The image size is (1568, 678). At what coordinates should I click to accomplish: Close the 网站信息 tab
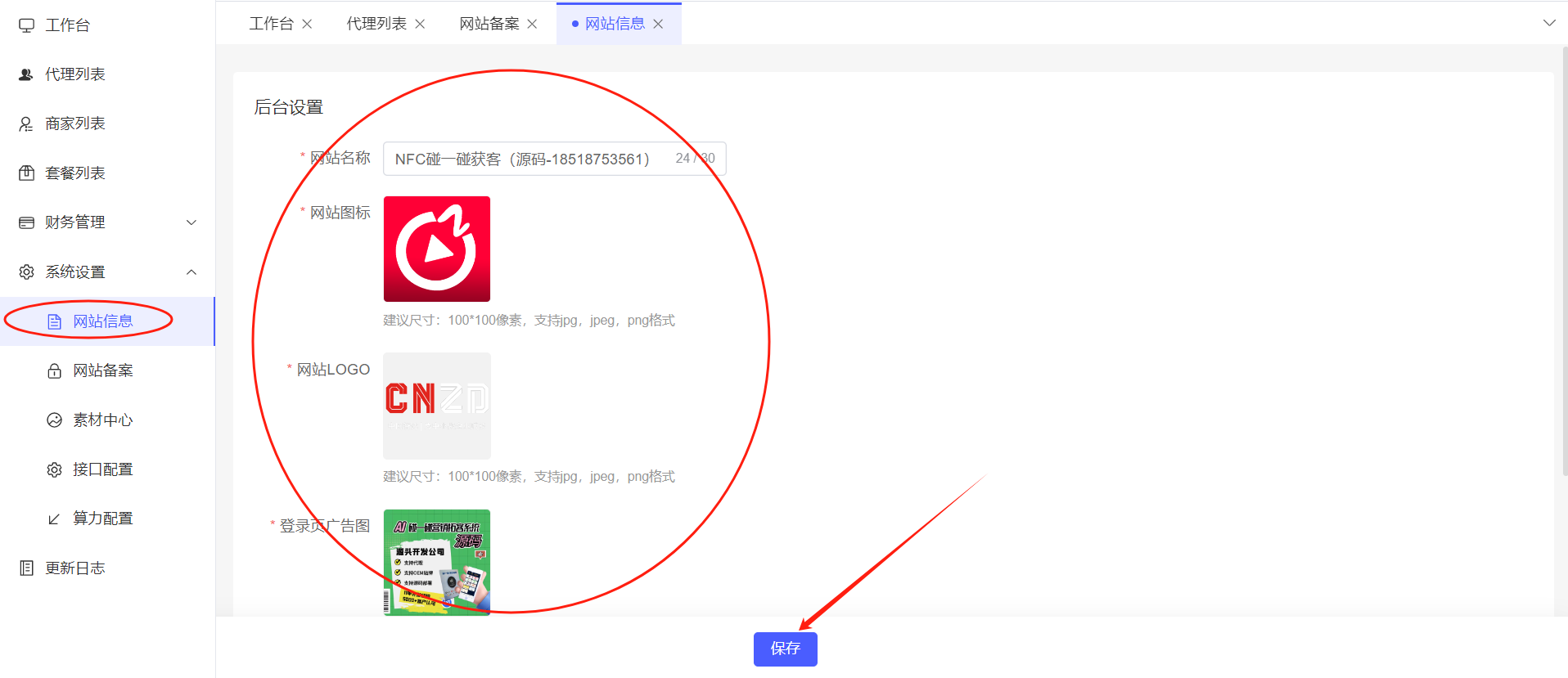[x=658, y=24]
